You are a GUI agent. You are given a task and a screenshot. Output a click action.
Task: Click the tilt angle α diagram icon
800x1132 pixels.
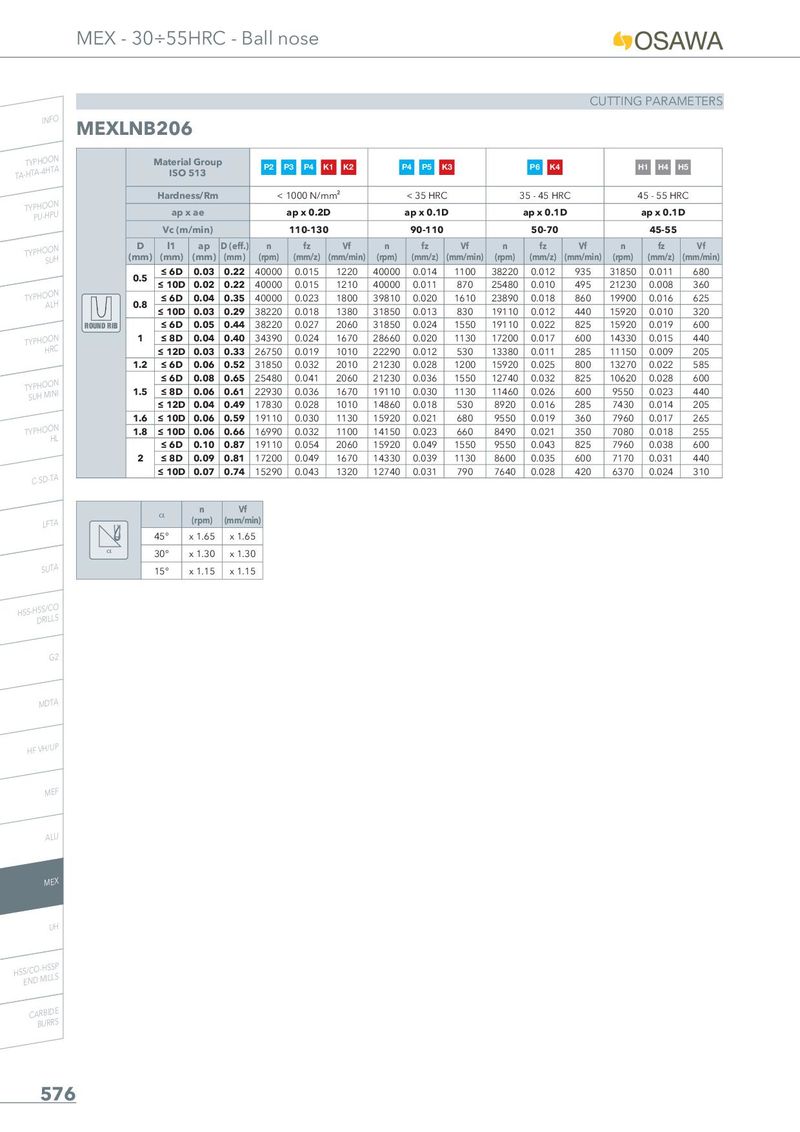point(108,540)
